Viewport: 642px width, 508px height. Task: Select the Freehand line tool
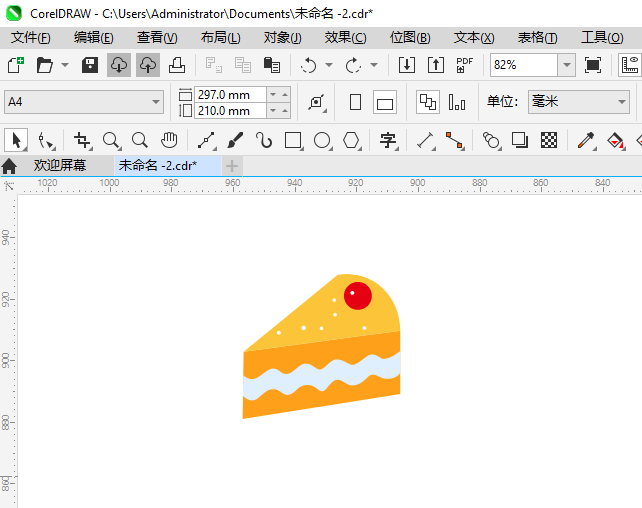[x=206, y=140]
